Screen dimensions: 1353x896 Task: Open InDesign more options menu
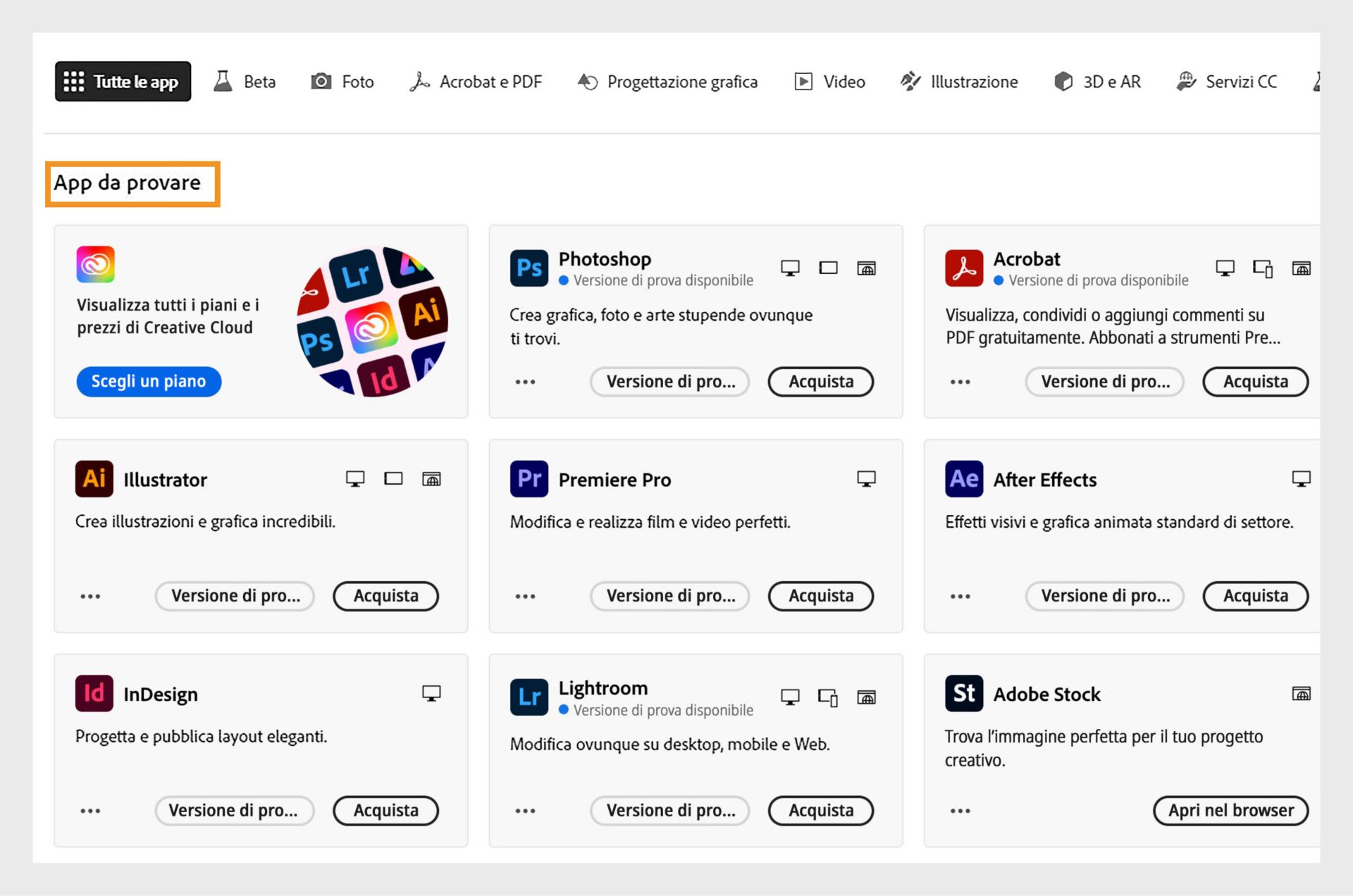(x=90, y=811)
